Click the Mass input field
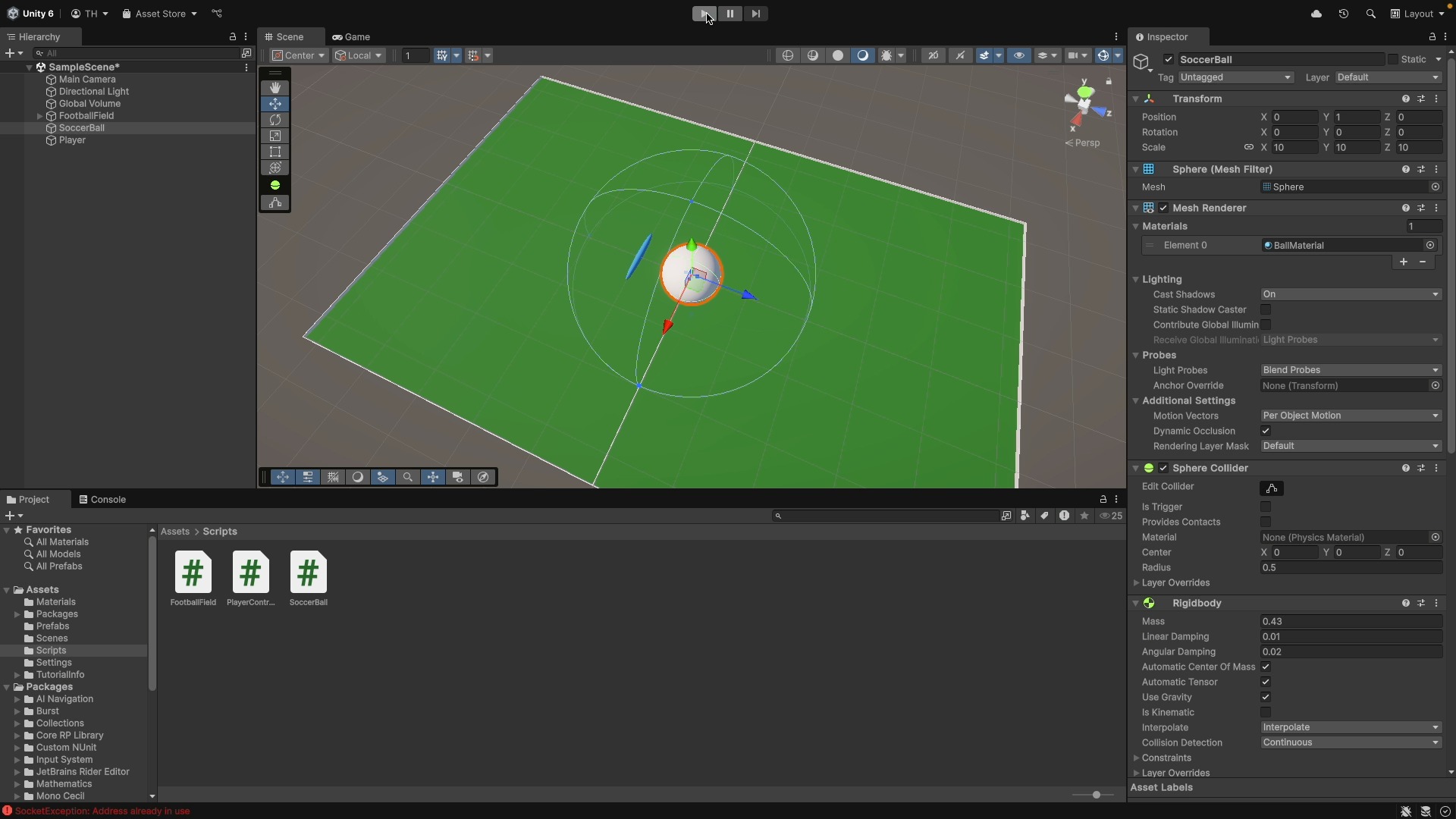 1351,622
